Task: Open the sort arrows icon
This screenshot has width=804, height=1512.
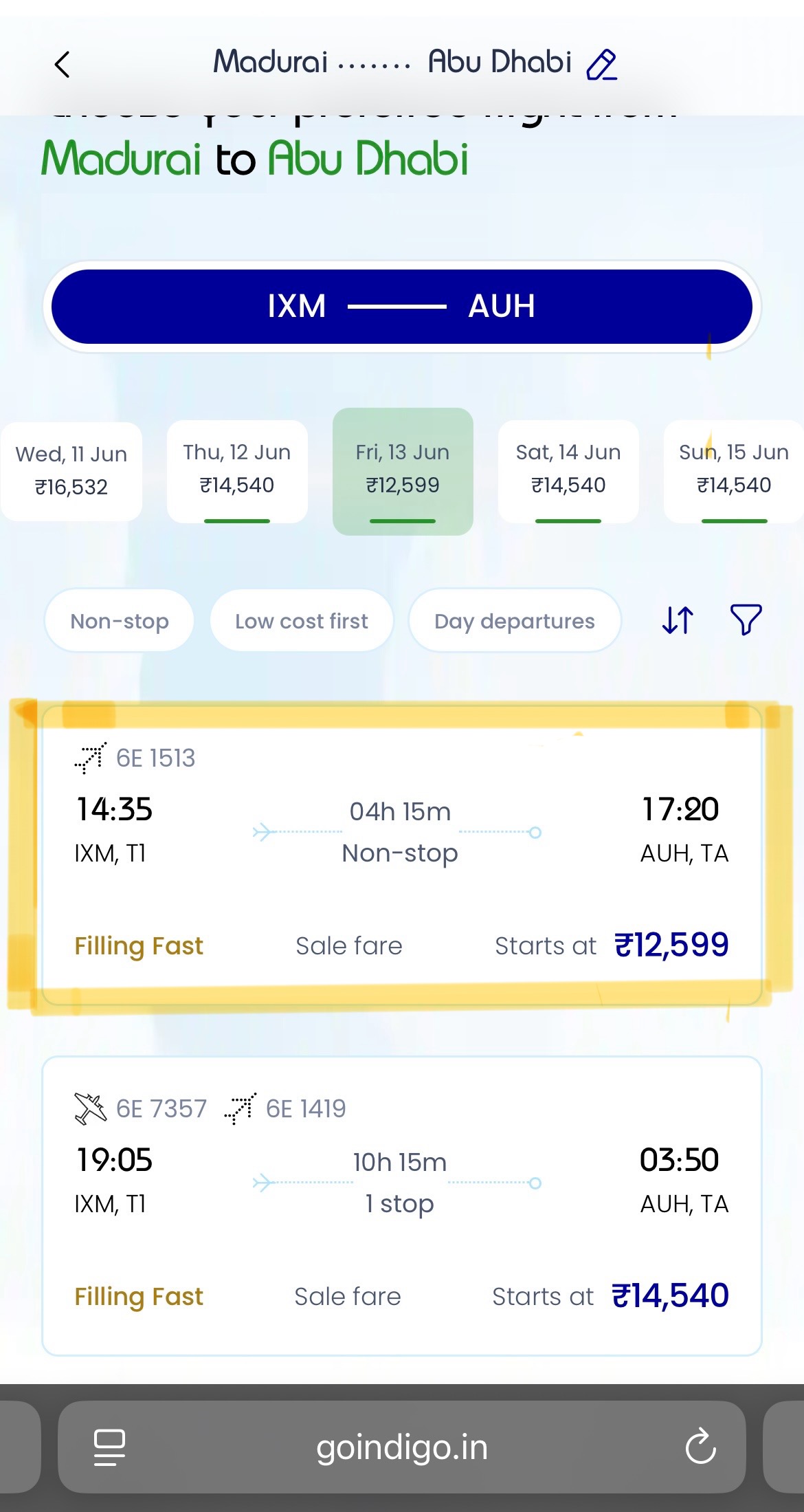Action: [678, 620]
